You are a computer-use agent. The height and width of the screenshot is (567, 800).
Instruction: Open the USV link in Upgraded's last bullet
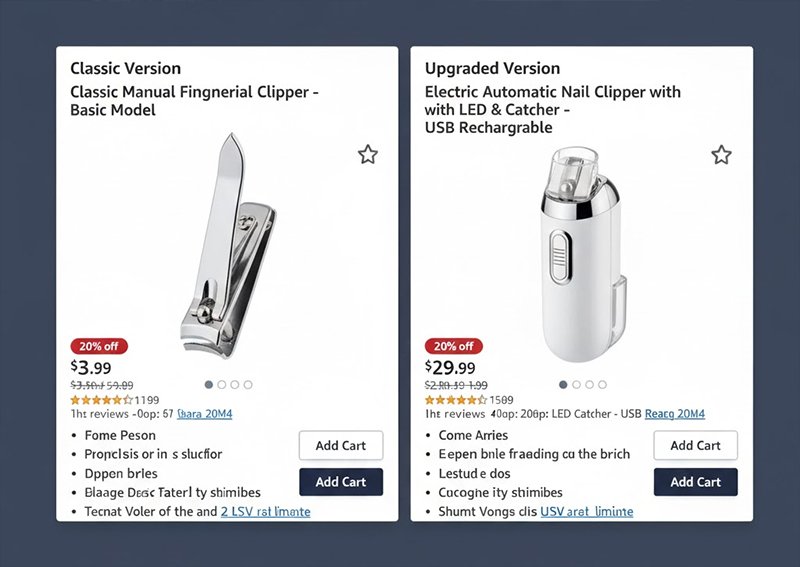tap(587, 512)
